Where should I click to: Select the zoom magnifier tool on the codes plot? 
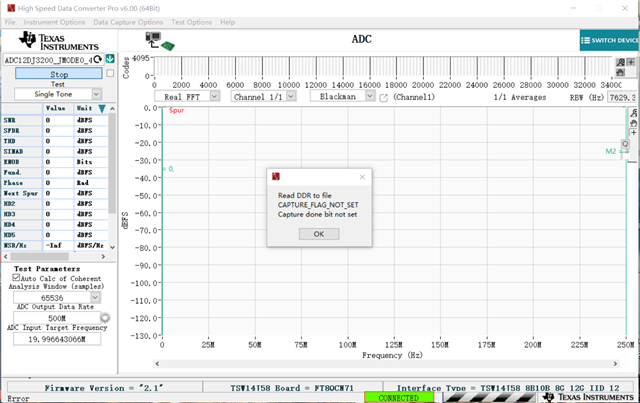[x=620, y=62]
